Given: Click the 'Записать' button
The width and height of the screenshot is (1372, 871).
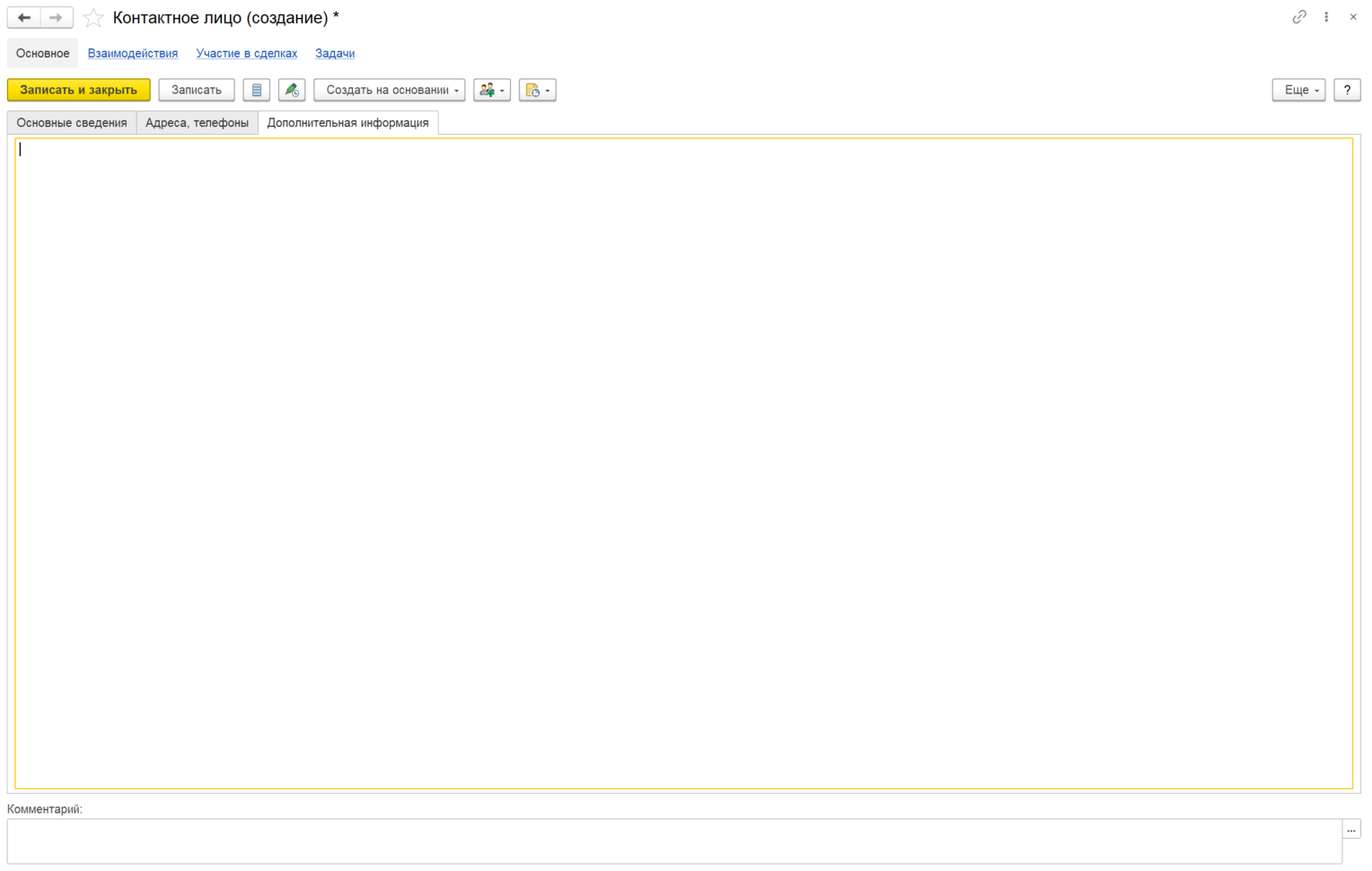Looking at the screenshot, I should pos(197,90).
